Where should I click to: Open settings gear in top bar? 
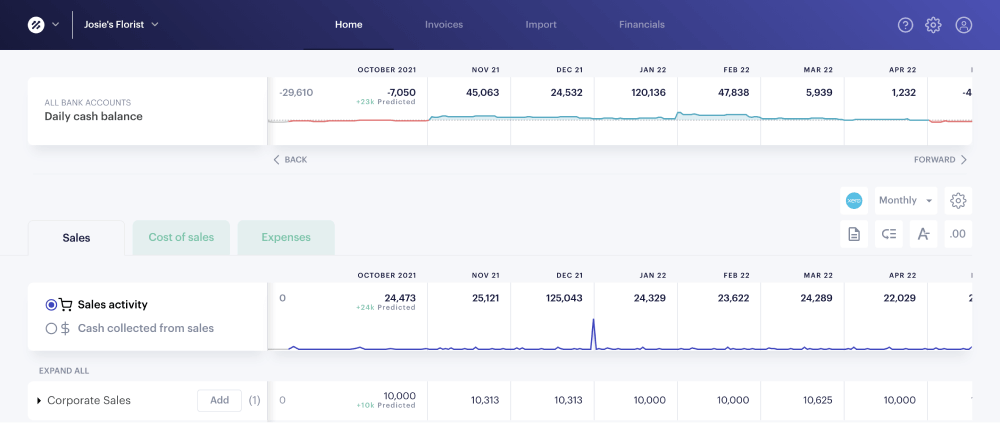tap(934, 25)
